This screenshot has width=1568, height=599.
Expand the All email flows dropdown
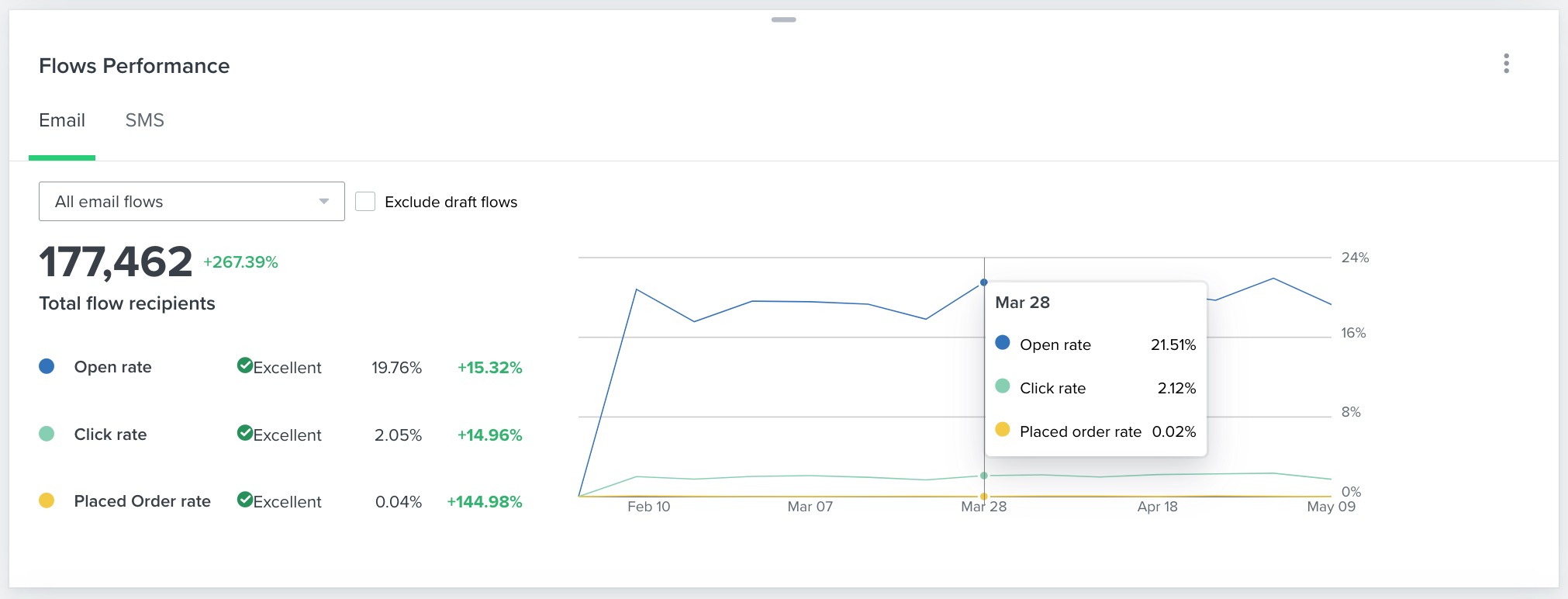(191, 202)
